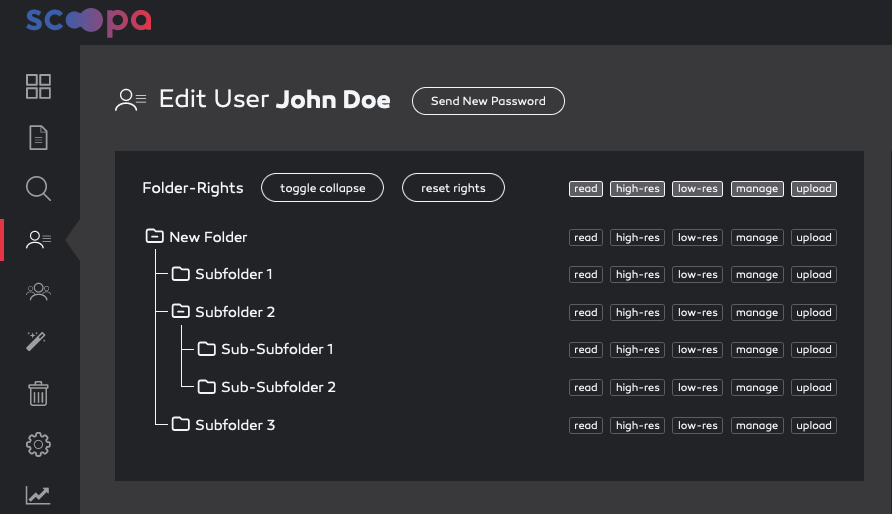Image resolution: width=892 pixels, height=514 pixels.
Task: Toggle read right for Sub-Subfolder 1
Action: tap(585, 350)
